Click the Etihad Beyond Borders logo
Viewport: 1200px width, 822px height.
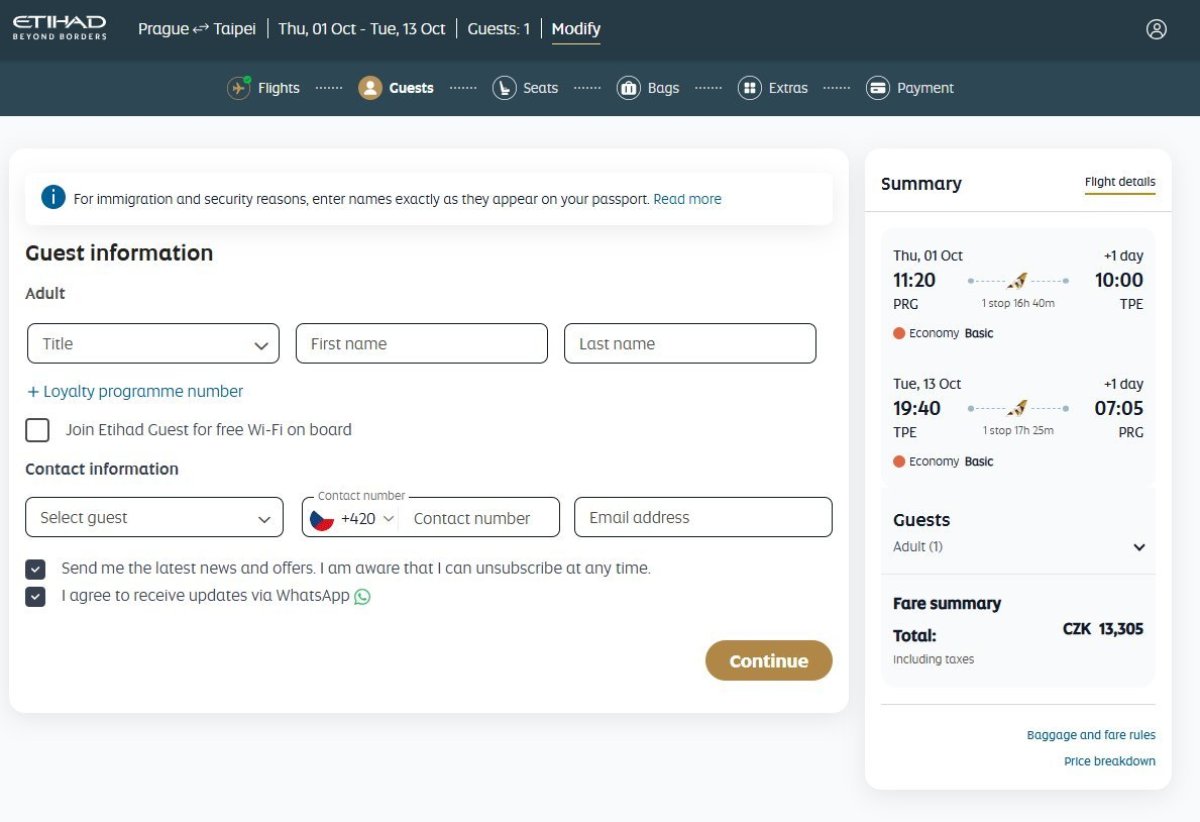[x=59, y=28]
